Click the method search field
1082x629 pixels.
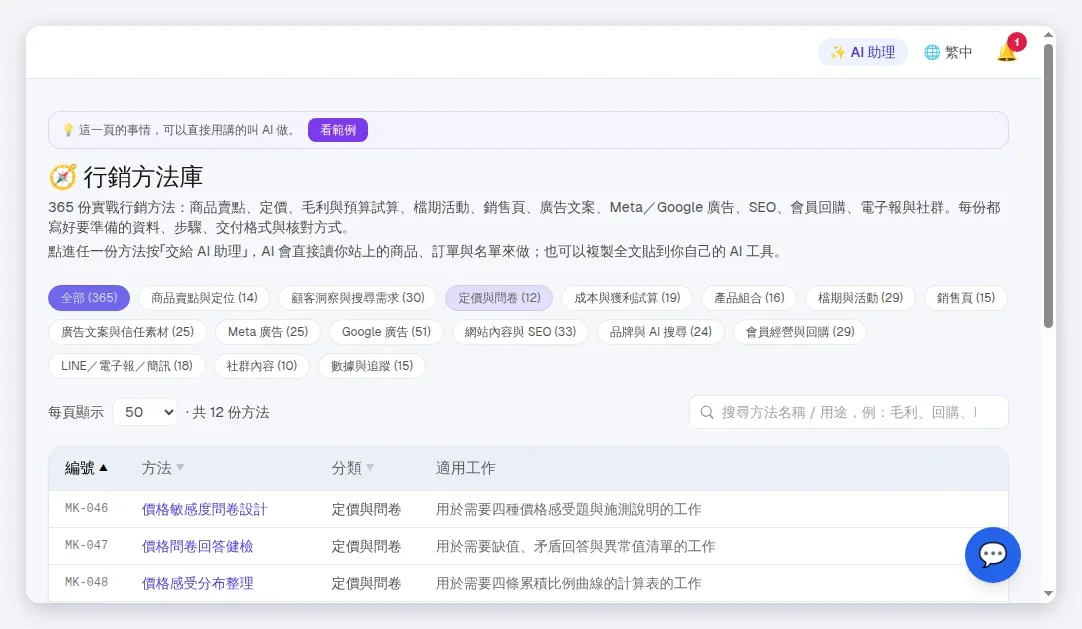pos(849,412)
